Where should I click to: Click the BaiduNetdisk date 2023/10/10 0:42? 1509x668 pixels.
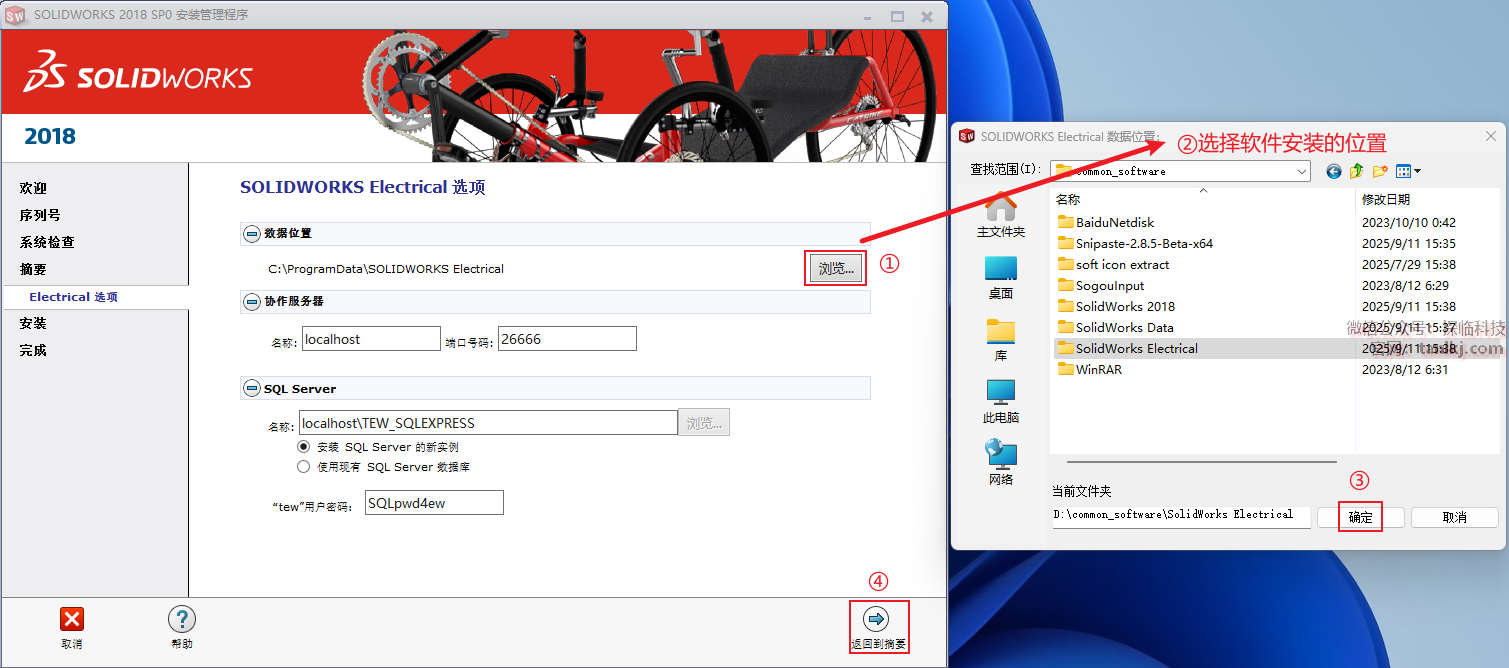pos(1409,222)
